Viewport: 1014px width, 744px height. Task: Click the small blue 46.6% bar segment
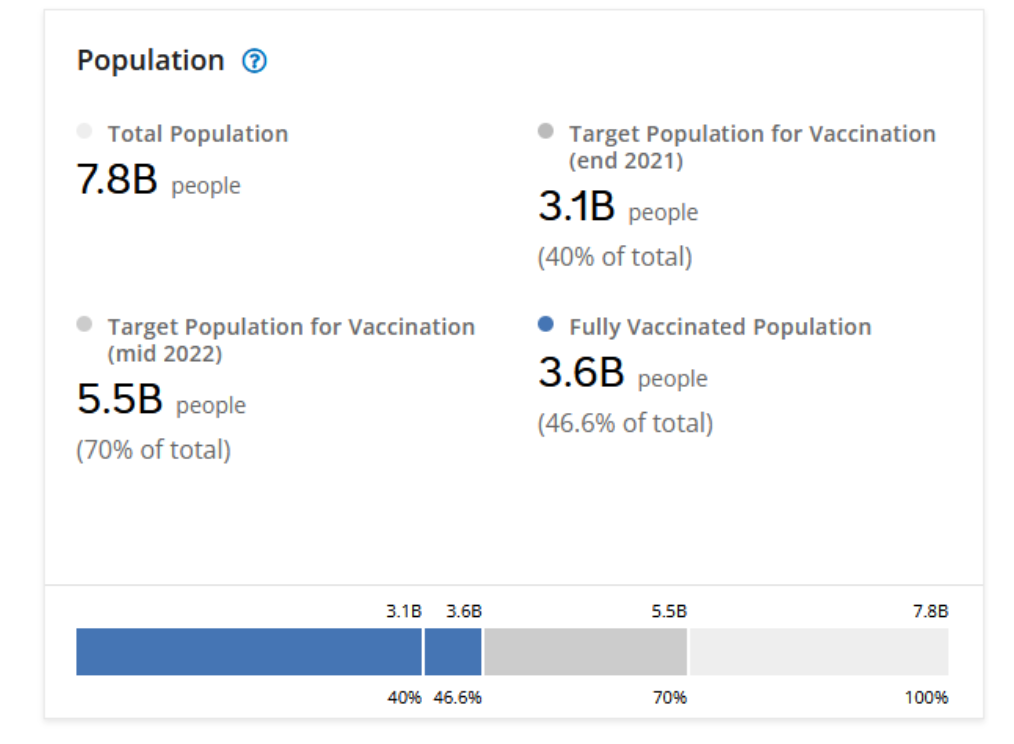pyautogui.click(x=453, y=652)
